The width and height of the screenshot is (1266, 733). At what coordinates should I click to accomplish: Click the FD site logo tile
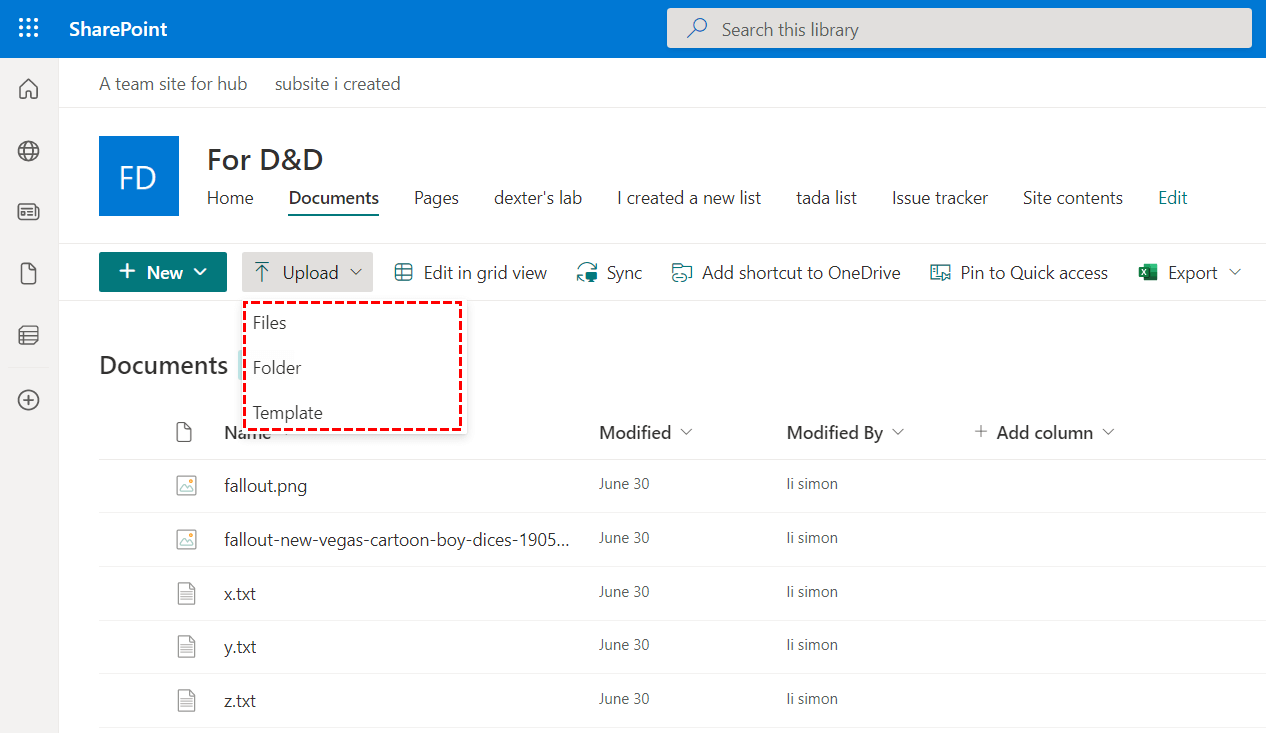click(139, 176)
